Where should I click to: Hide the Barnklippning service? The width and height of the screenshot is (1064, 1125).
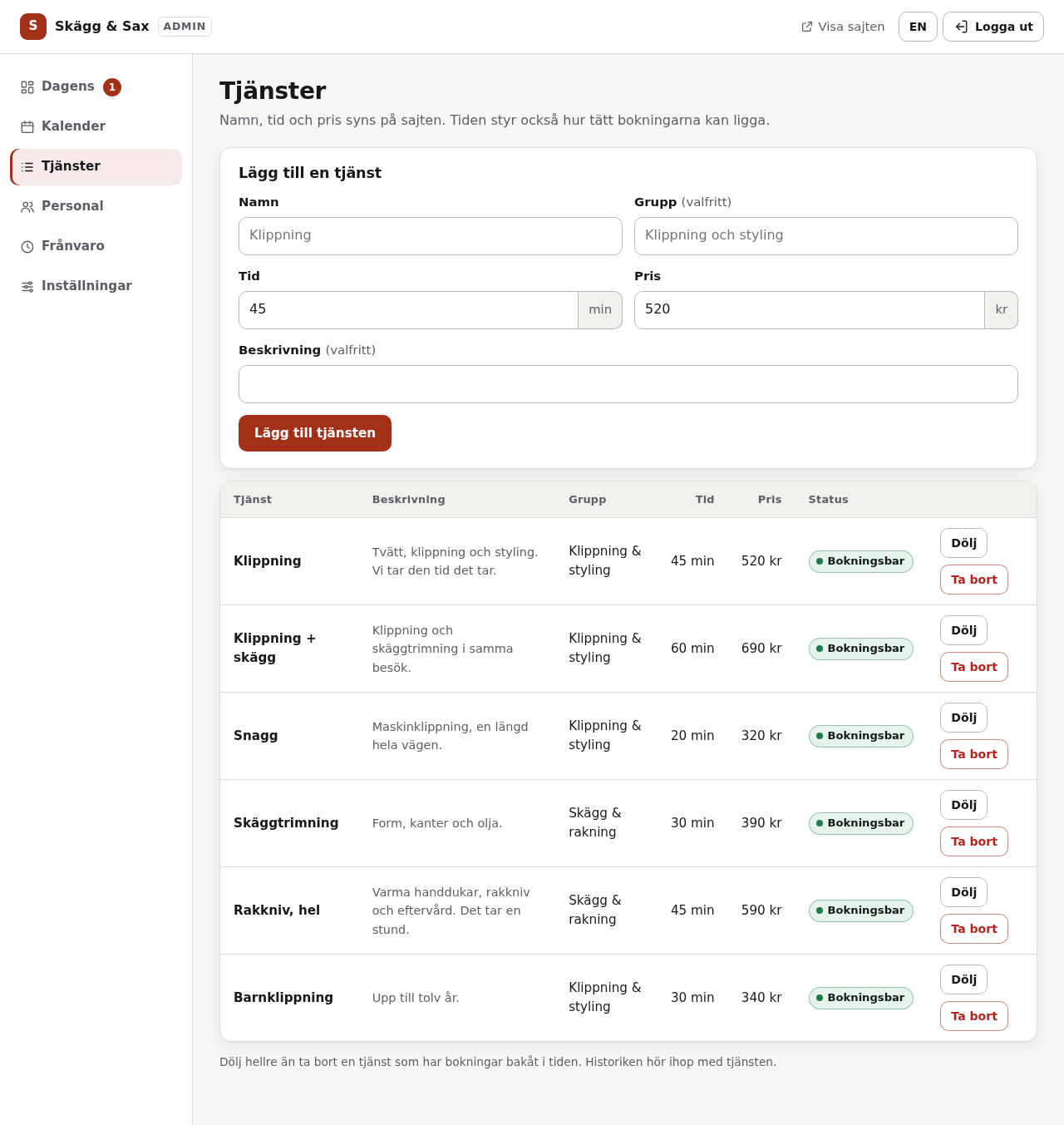click(964, 979)
